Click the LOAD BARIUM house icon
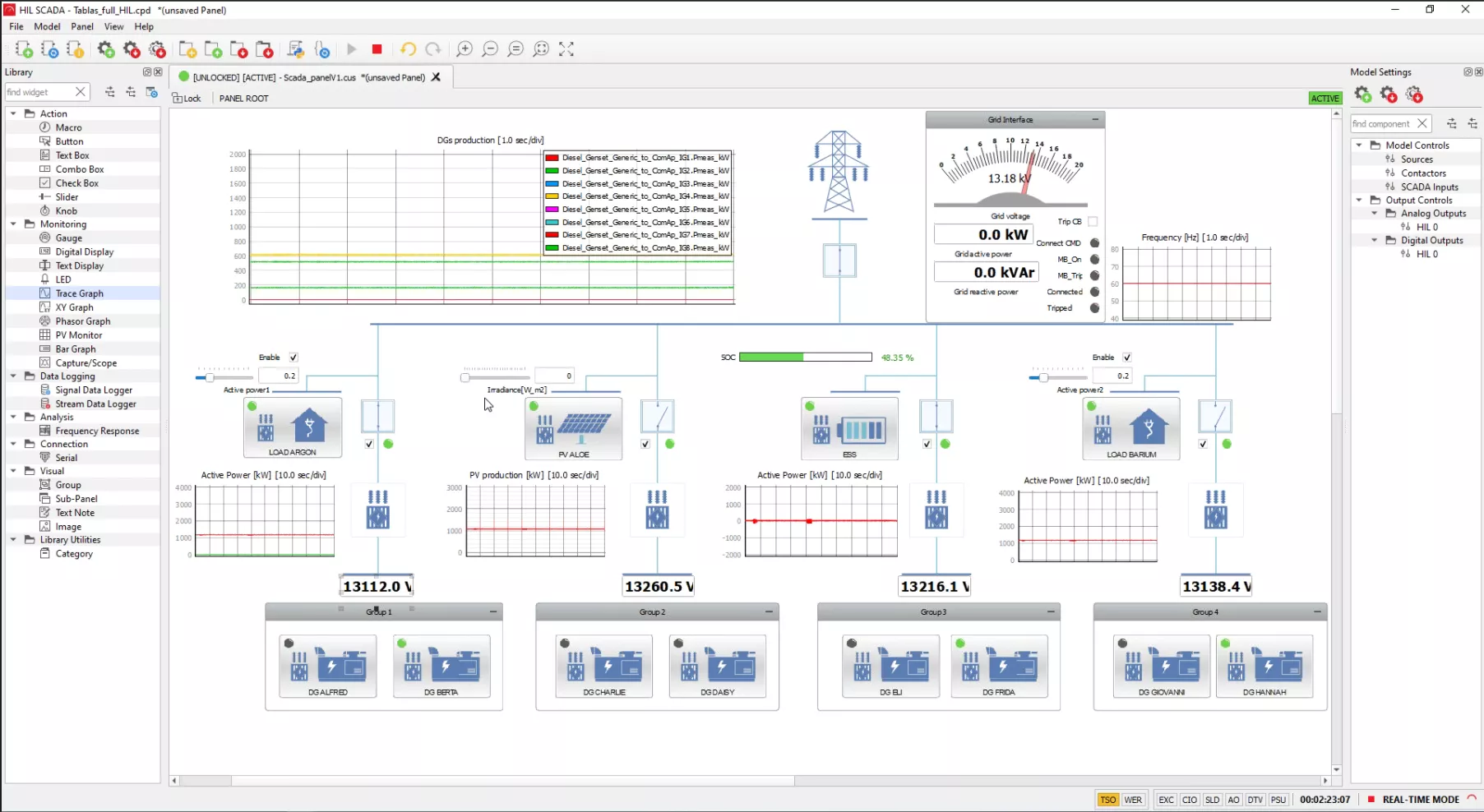This screenshot has height=812, width=1484. 1131,428
